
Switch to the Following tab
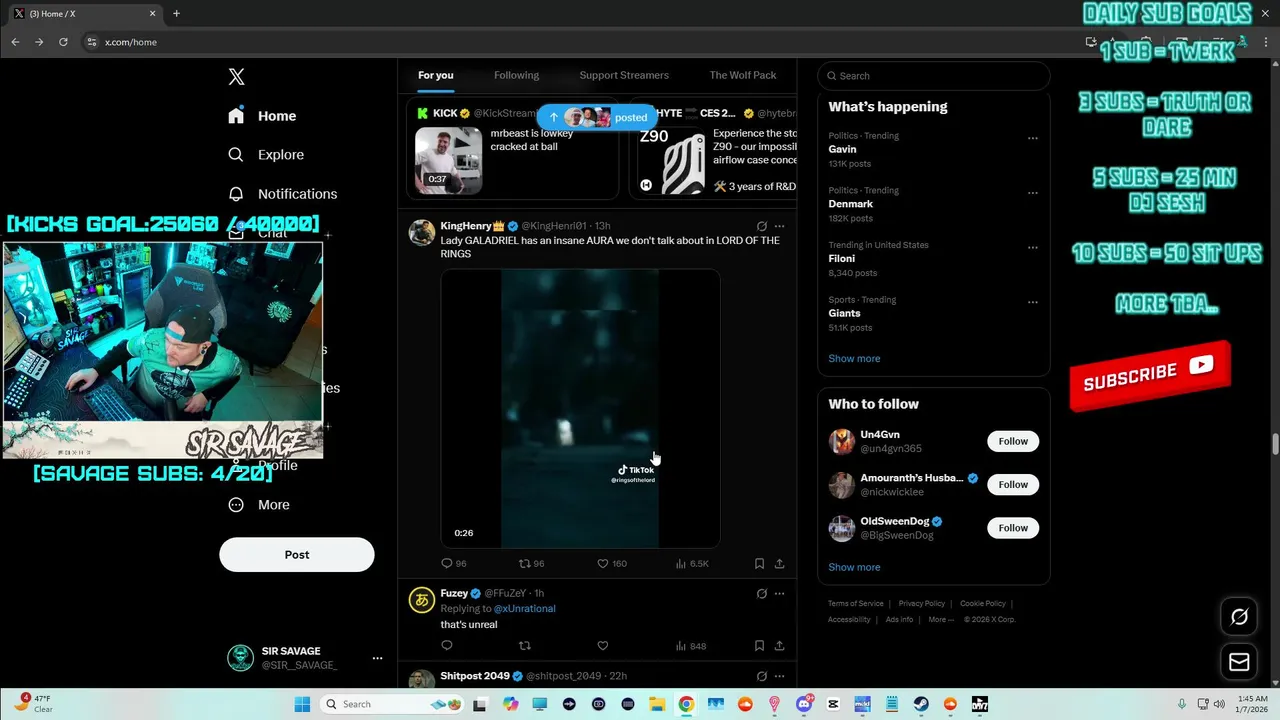click(516, 75)
